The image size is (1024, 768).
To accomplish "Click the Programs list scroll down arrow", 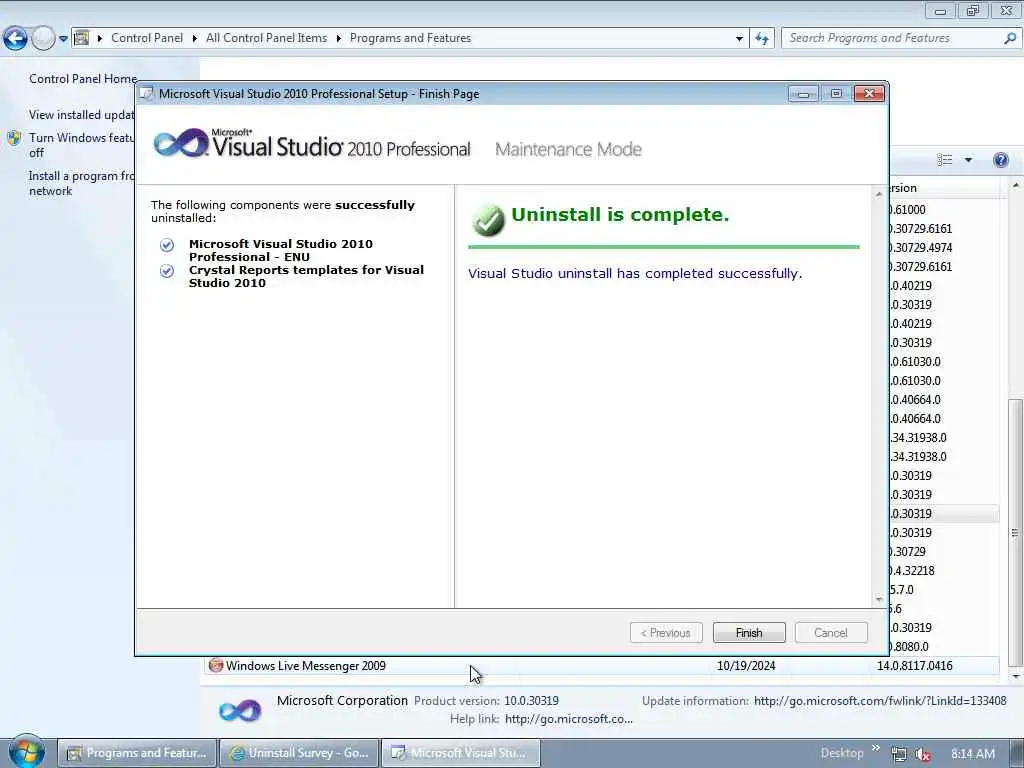I will (1016, 676).
